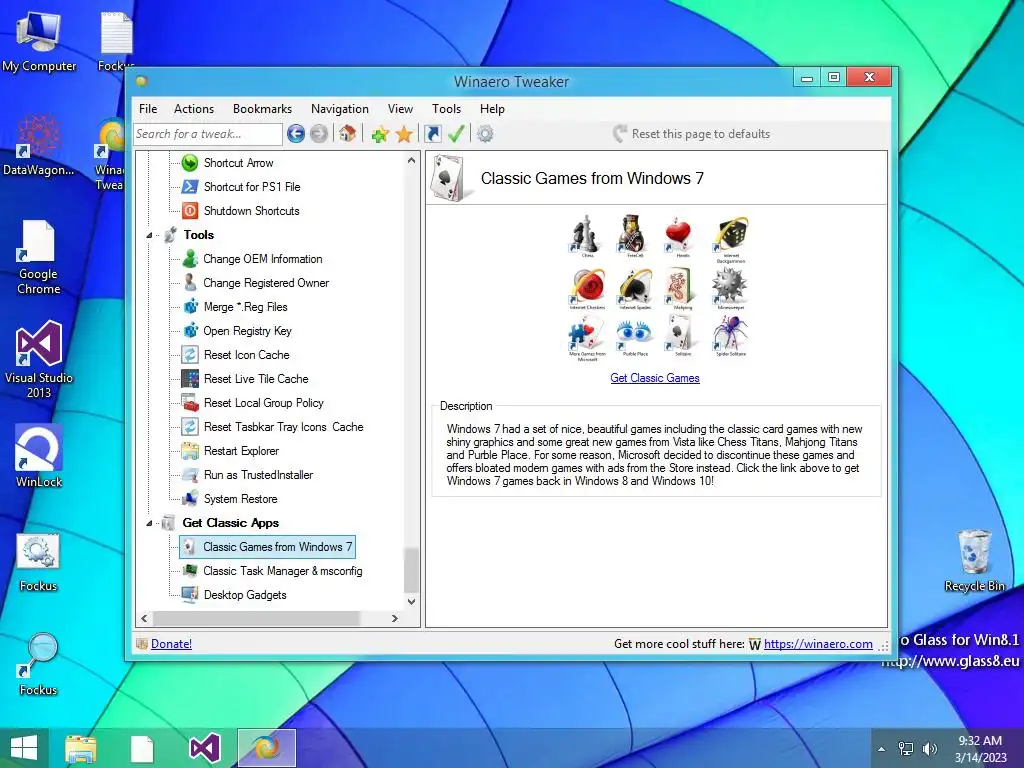The image size is (1024, 768).
Task: Click the volume speaker tray icon
Action: point(929,748)
